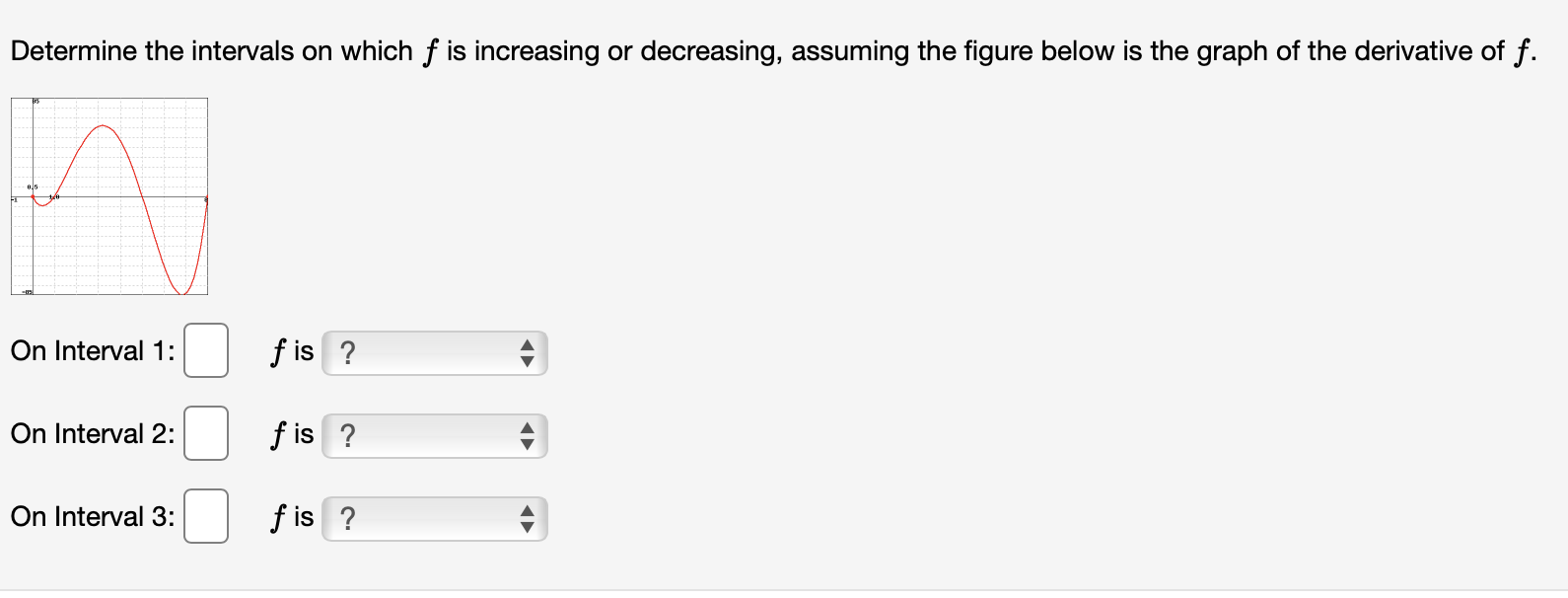Click the "On Interval 3:" text label
1568x598 pixels.
pos(92,516)
